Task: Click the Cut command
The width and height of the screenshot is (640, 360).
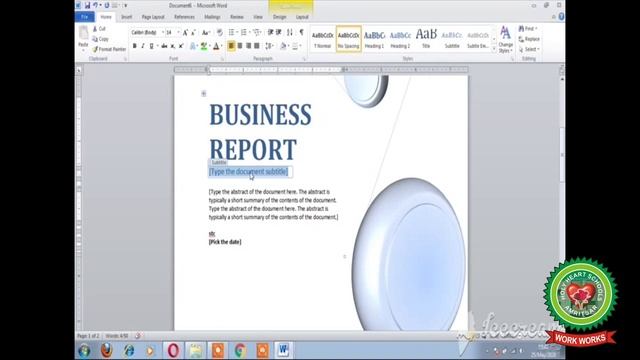Action: click(99, 29)
